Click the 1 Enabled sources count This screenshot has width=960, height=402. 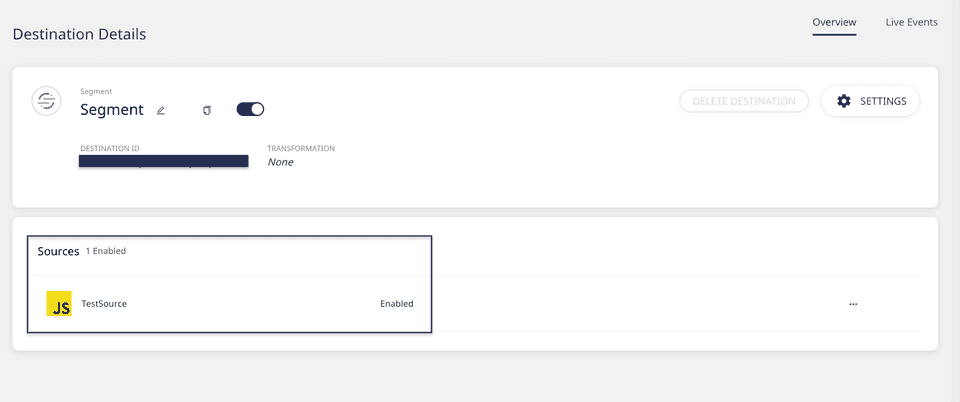pos(106,251)
